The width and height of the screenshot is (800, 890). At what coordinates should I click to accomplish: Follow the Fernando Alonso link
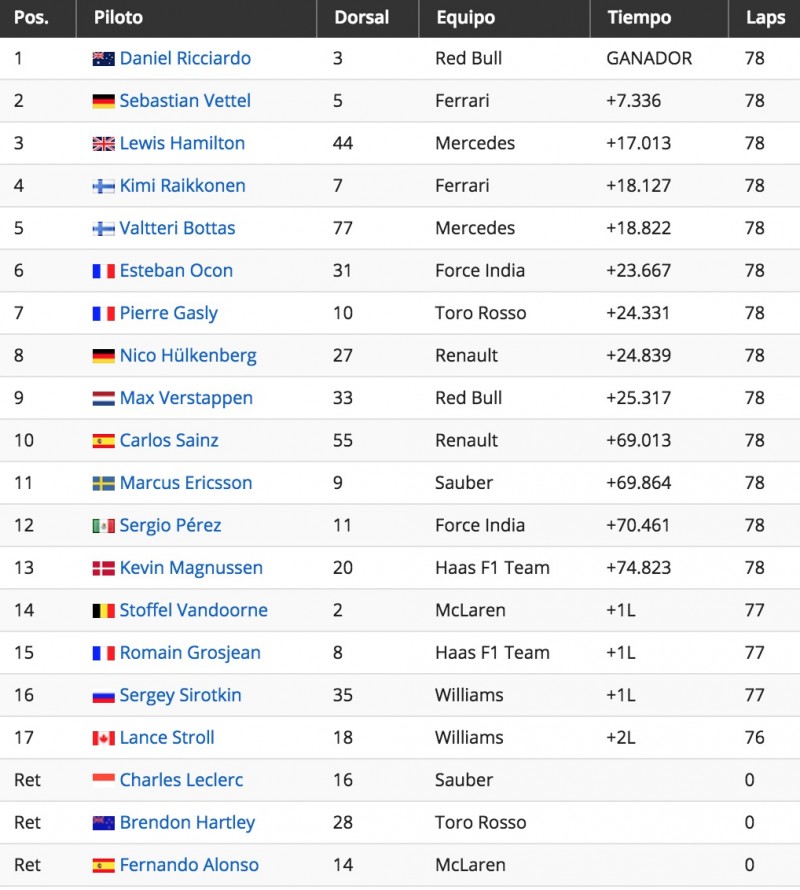pyautogui.click(x=189, y=865)
